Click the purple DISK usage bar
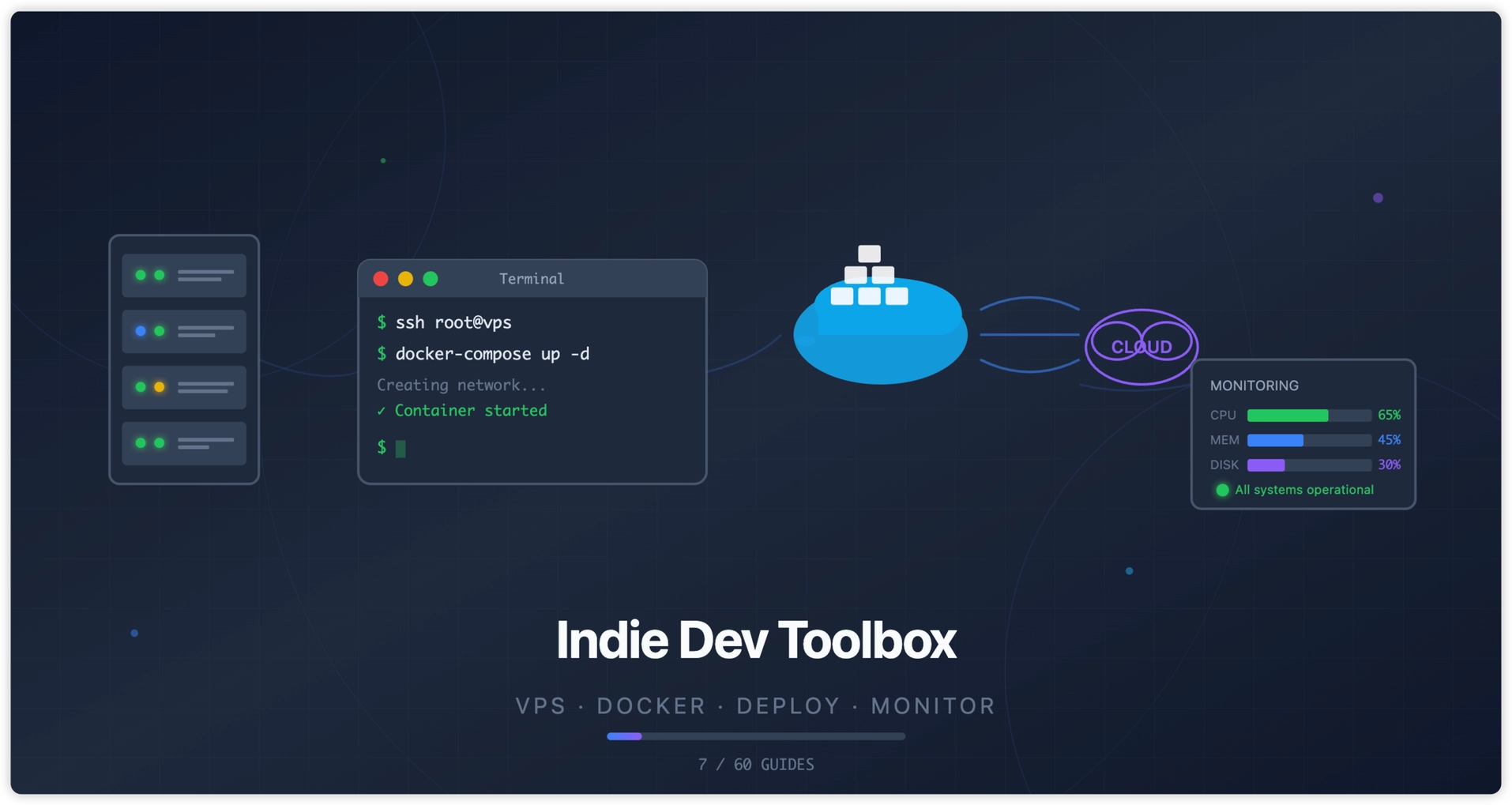This screenshot has width=1512, height=805. coord(1266,465)
